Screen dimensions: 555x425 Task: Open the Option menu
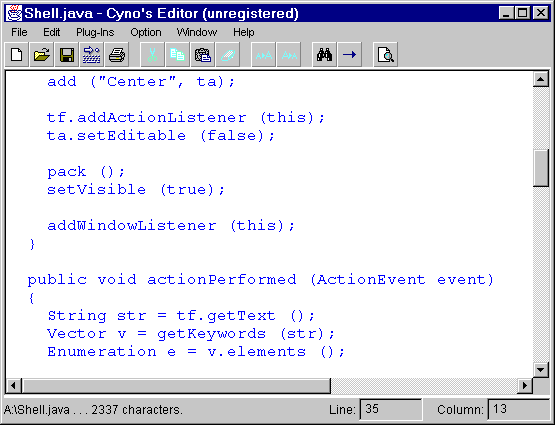[146, 32]
